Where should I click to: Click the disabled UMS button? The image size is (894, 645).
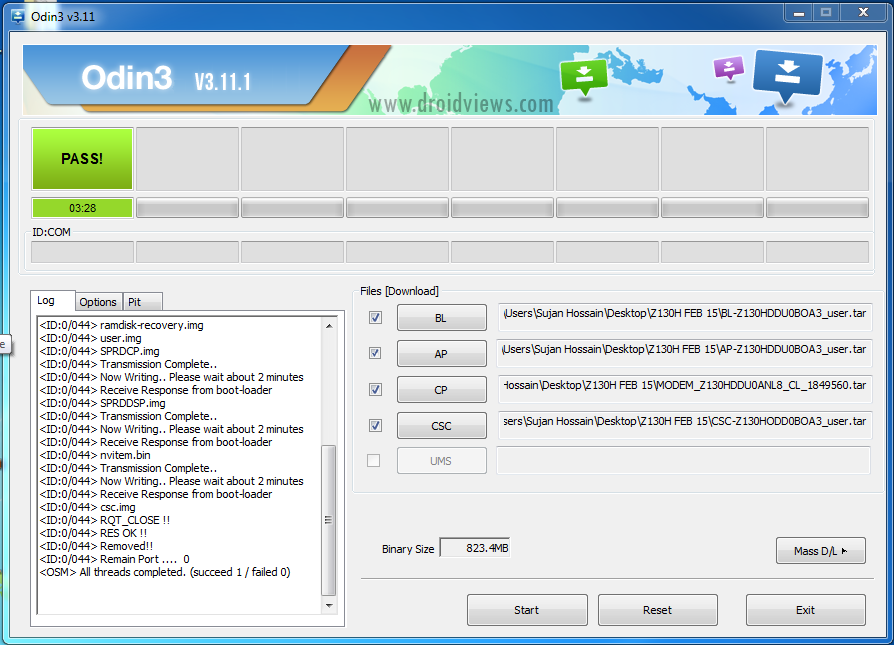pyautogui.click(x=441, y=461)
